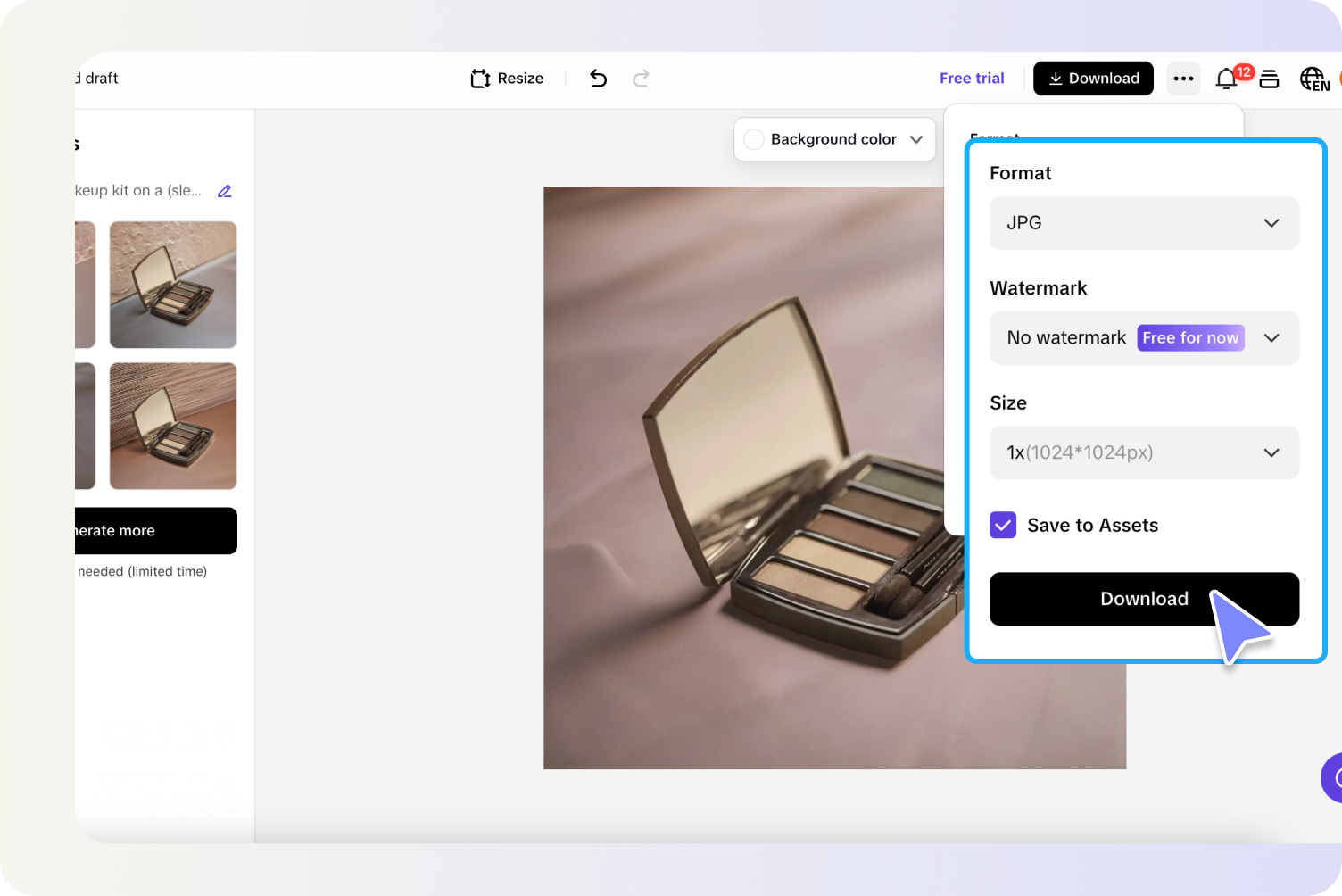The height and width of the screenshot is (896, 1342).
Task: Click the Redo arrow icon
Action: (x=641, y=79)
